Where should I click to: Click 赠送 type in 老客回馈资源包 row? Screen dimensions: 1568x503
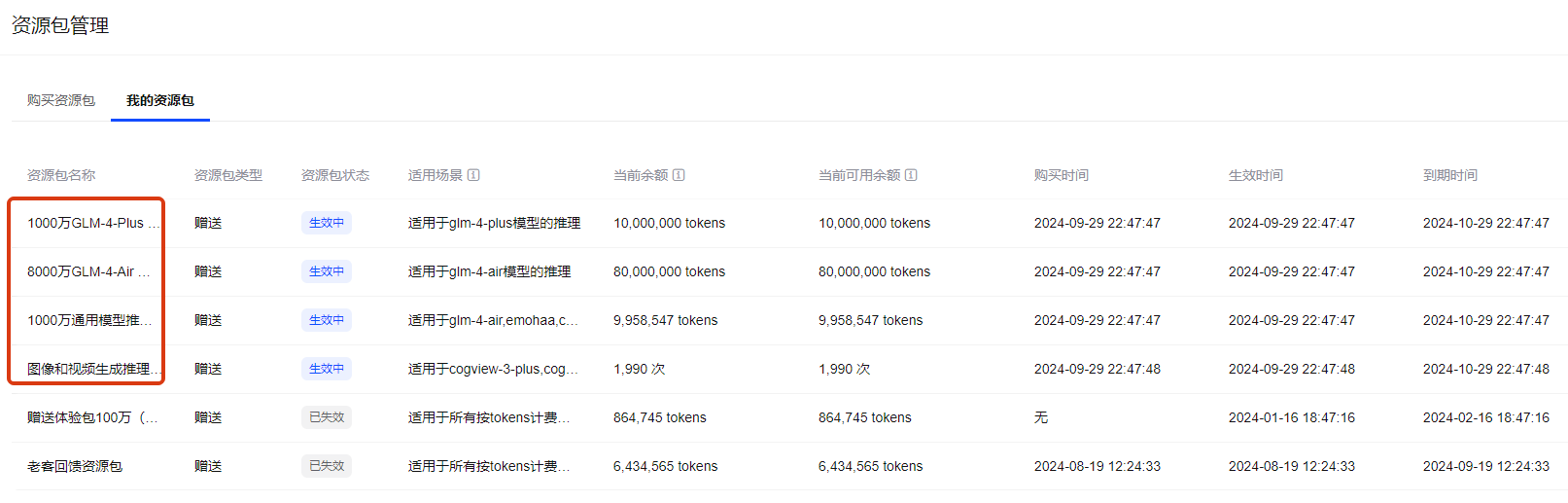coord(208,466)
